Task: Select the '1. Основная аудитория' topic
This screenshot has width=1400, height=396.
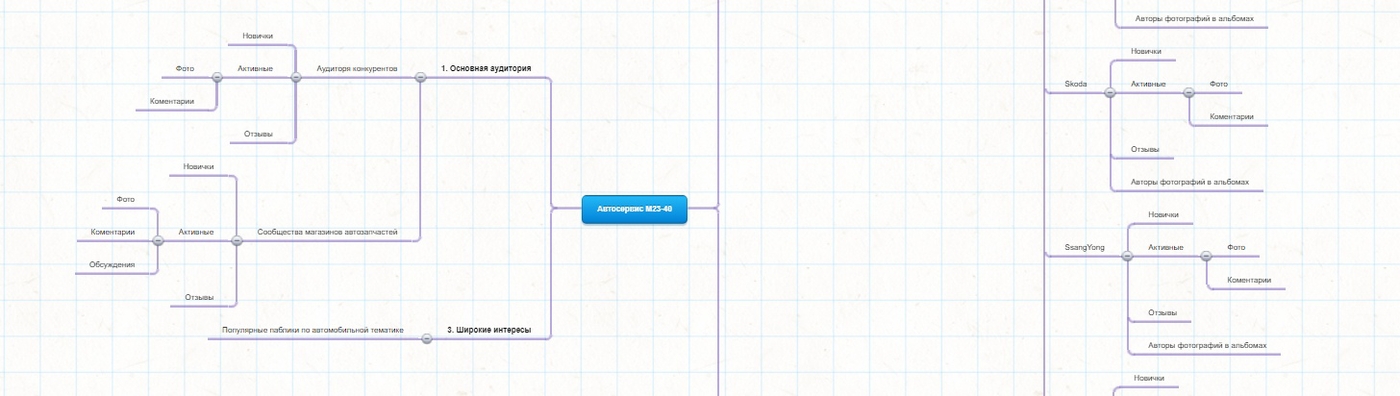Action: click(486, 69)
